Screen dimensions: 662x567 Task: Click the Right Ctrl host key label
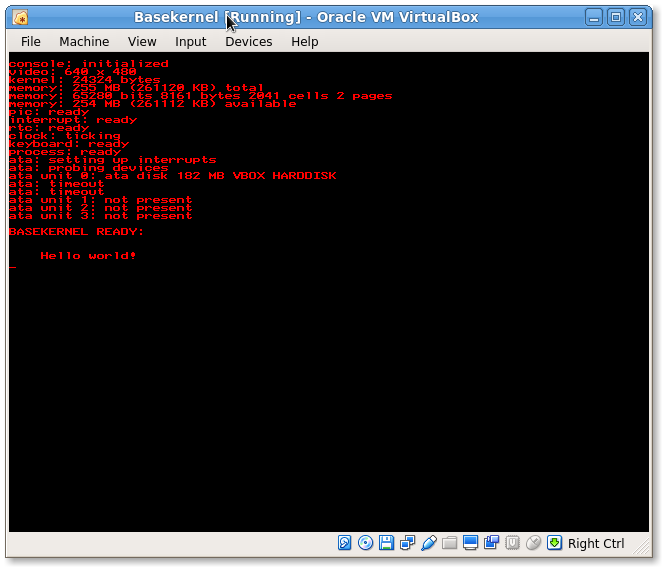tap(596, 543)
